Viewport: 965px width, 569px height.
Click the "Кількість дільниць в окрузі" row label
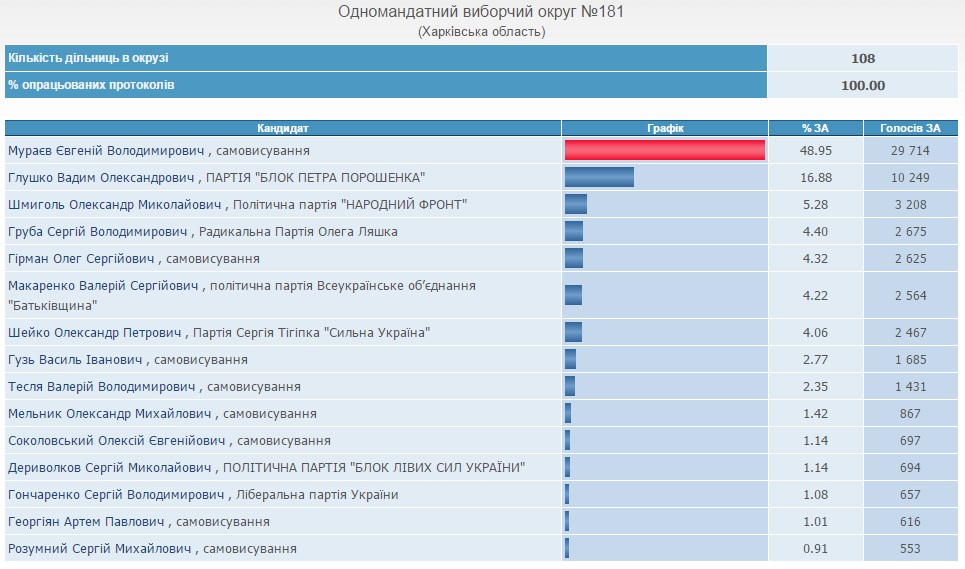88,58
